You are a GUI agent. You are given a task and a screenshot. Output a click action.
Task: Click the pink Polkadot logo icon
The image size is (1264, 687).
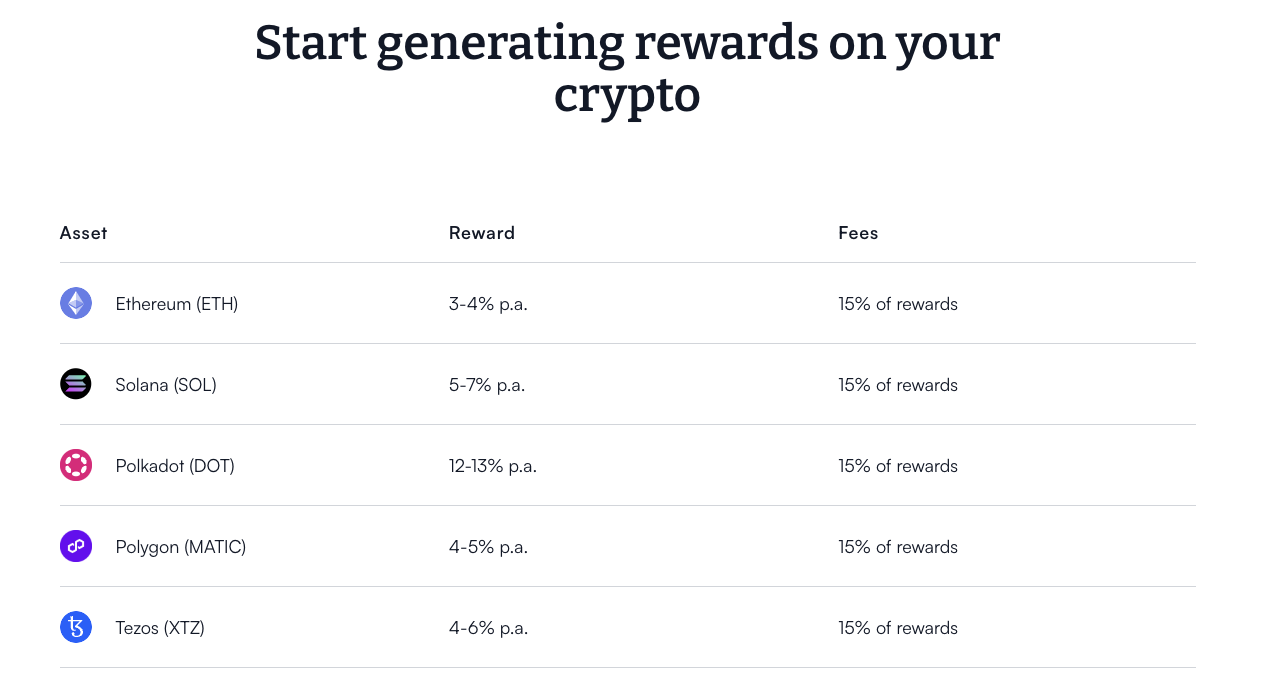coord(76,465)
